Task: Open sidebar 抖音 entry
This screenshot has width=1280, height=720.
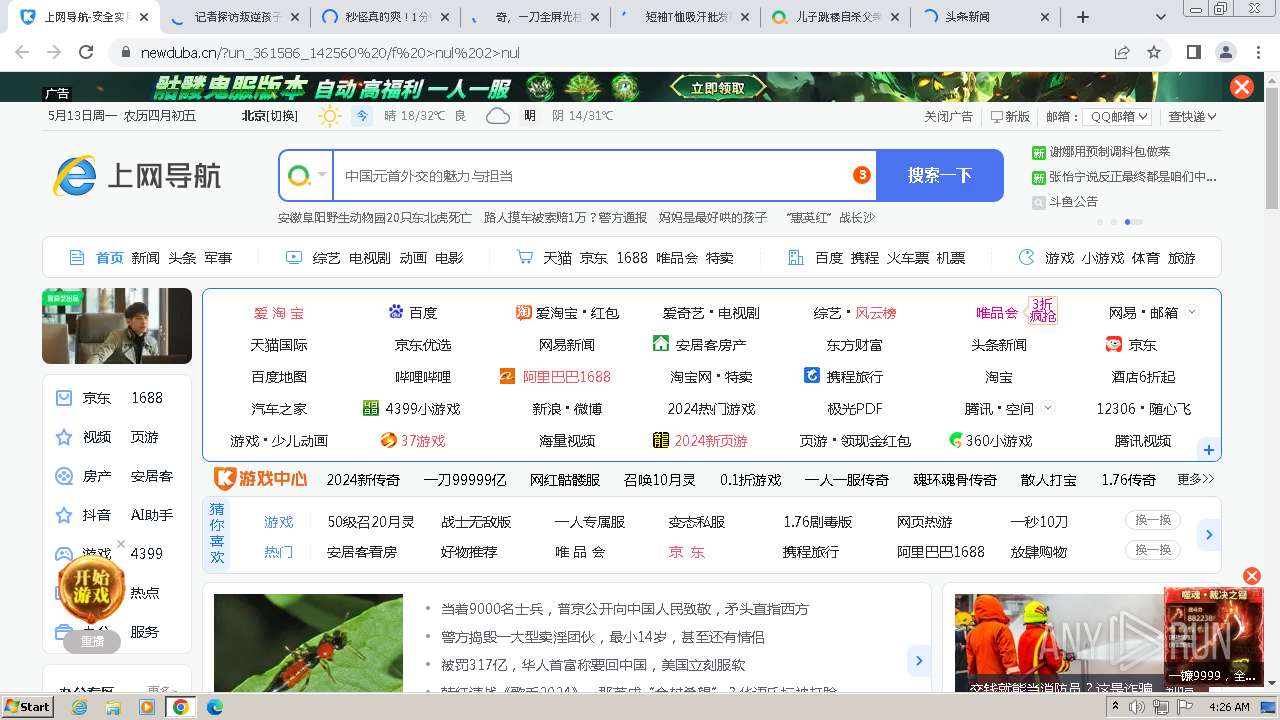Action: [x=82, y=515]
